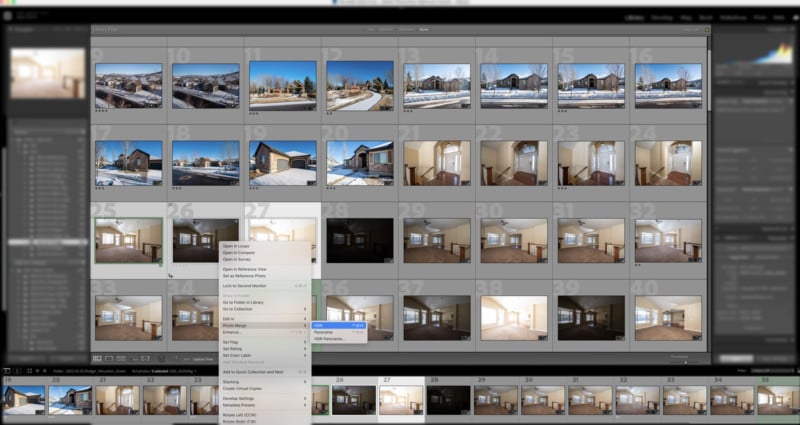Click the Compare view icon
This screenshot has height=425, width=800.
(121, 357)
